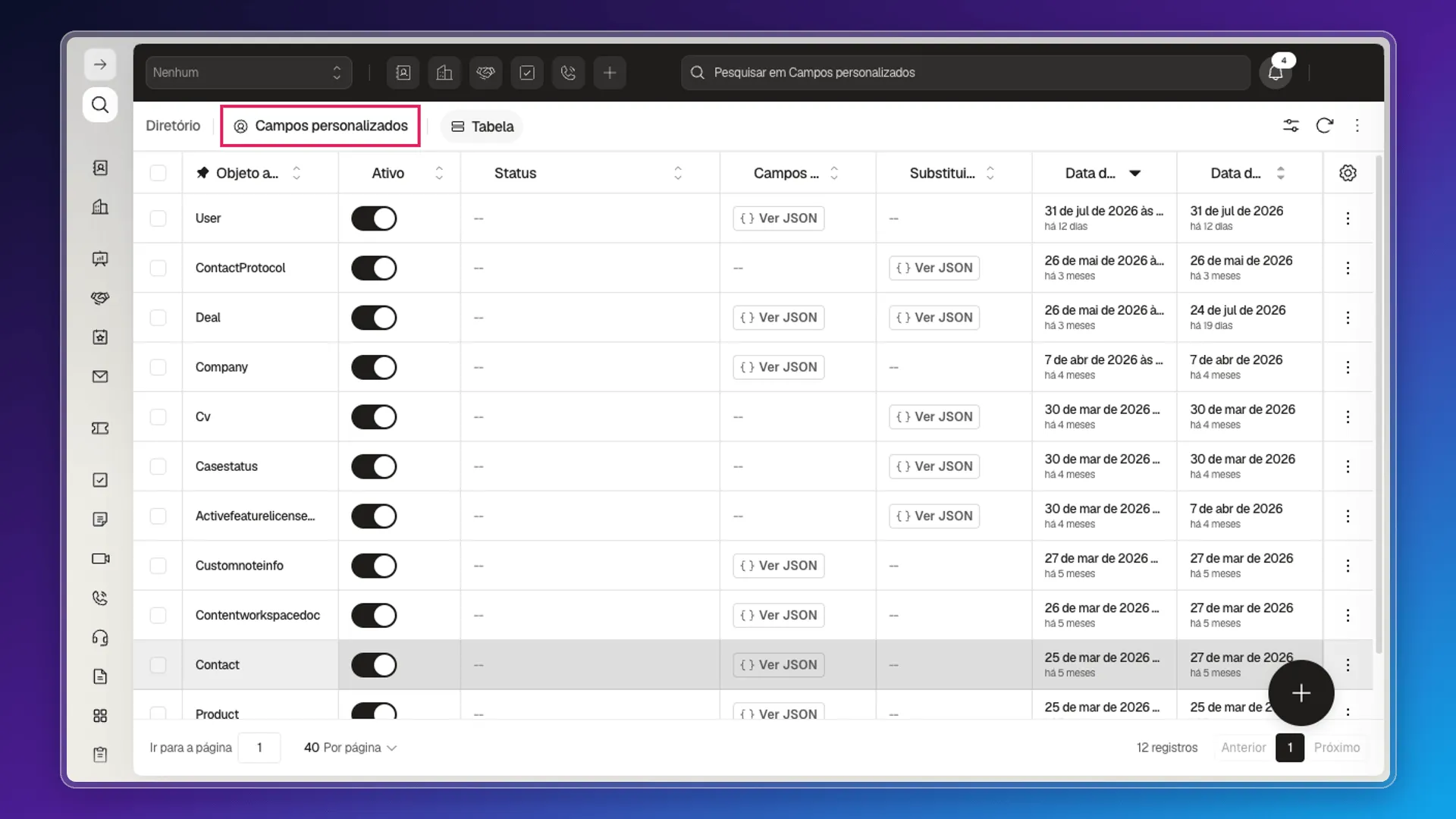Screen dimensions: 1456x819
Task: Open the document icon in the left sidebar
Action: click(100, 676)
